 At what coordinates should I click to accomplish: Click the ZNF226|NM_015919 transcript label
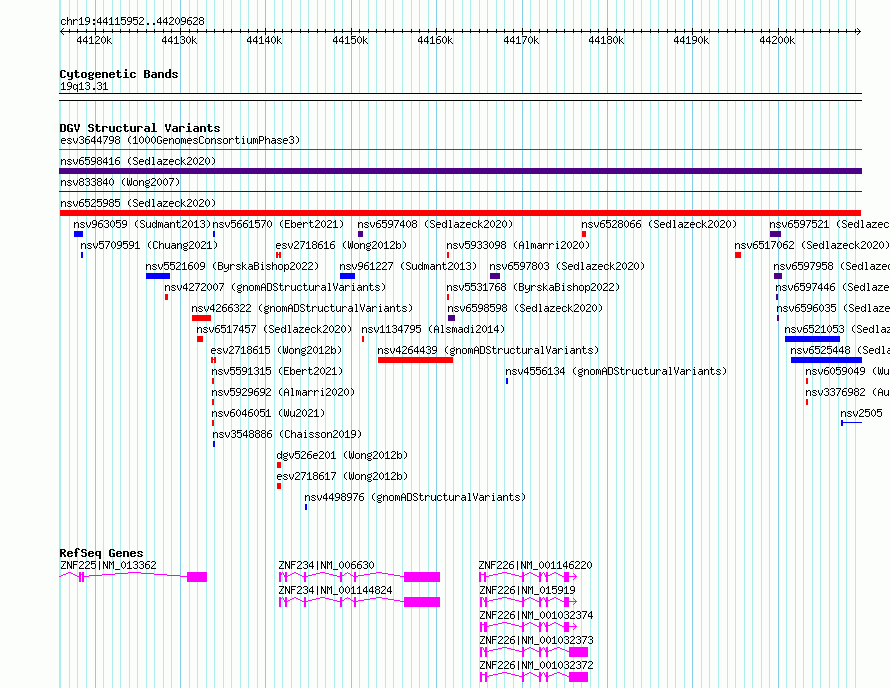(x=527, y=590)
